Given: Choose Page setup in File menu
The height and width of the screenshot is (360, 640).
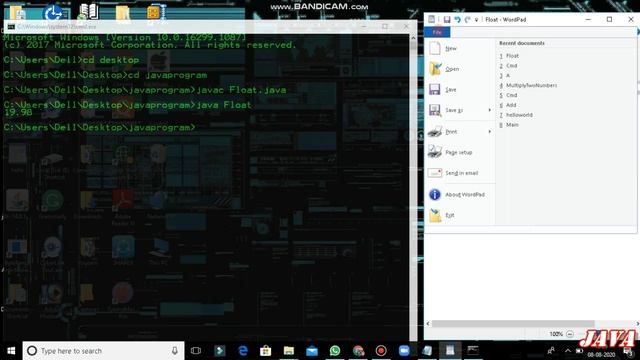Looking at the screenshot, I should point(459,152).
